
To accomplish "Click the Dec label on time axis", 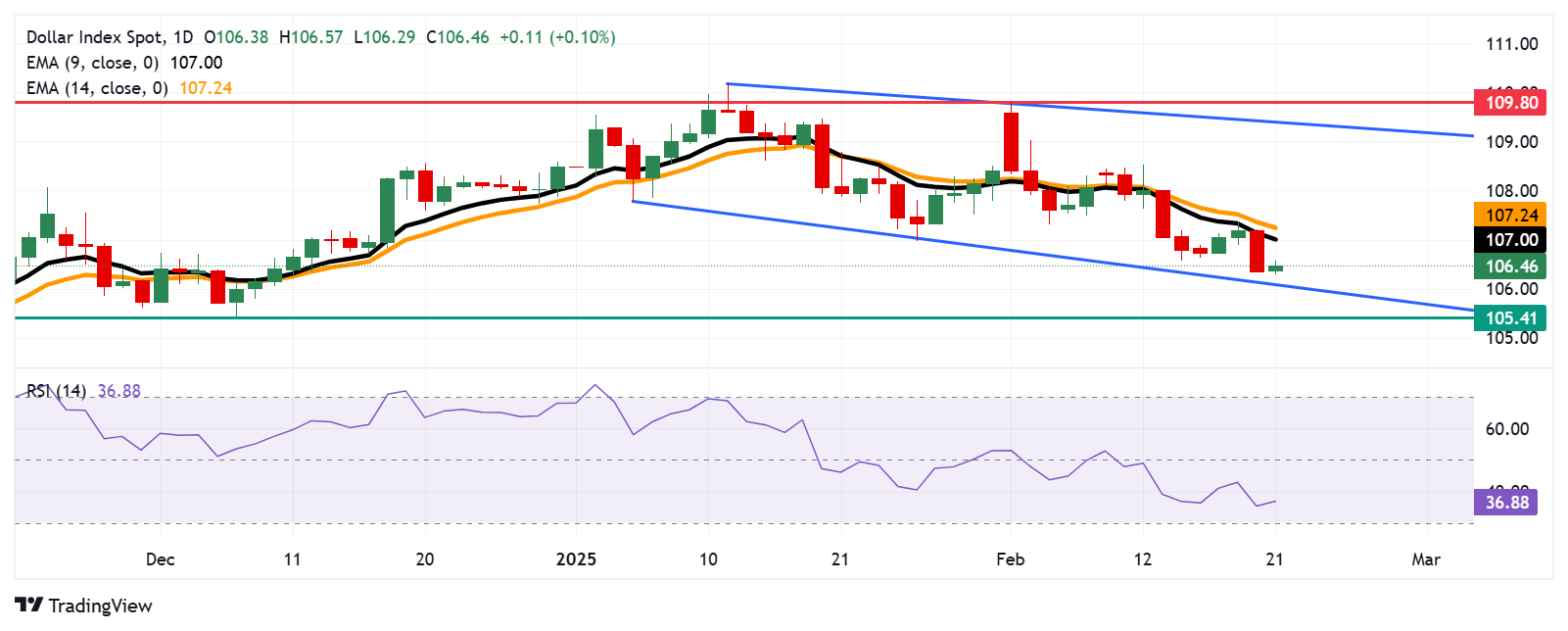I will click(160, 559).
